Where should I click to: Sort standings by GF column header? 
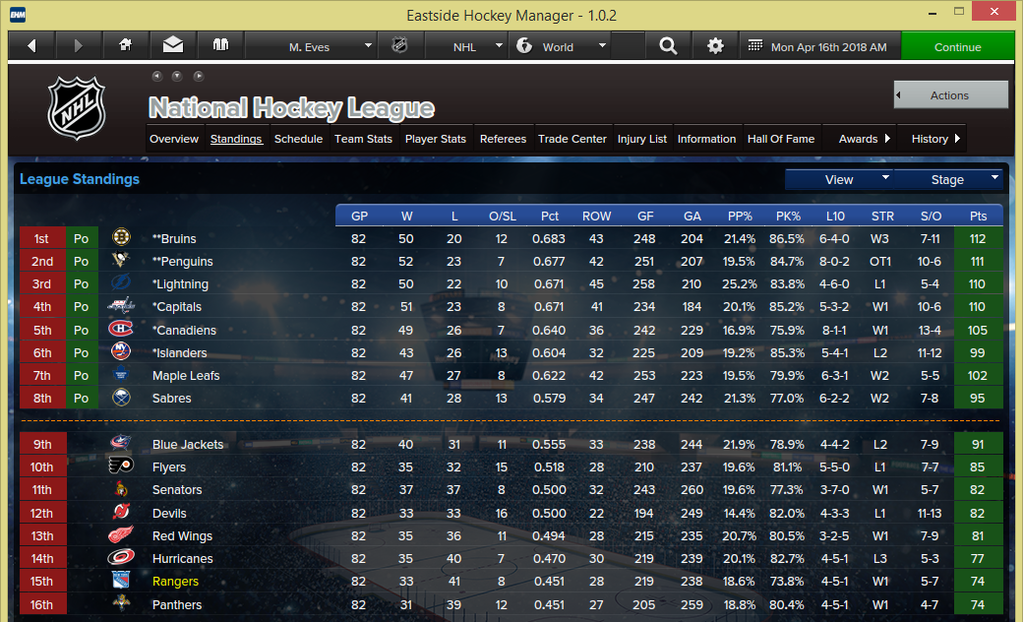click(645, 216)
